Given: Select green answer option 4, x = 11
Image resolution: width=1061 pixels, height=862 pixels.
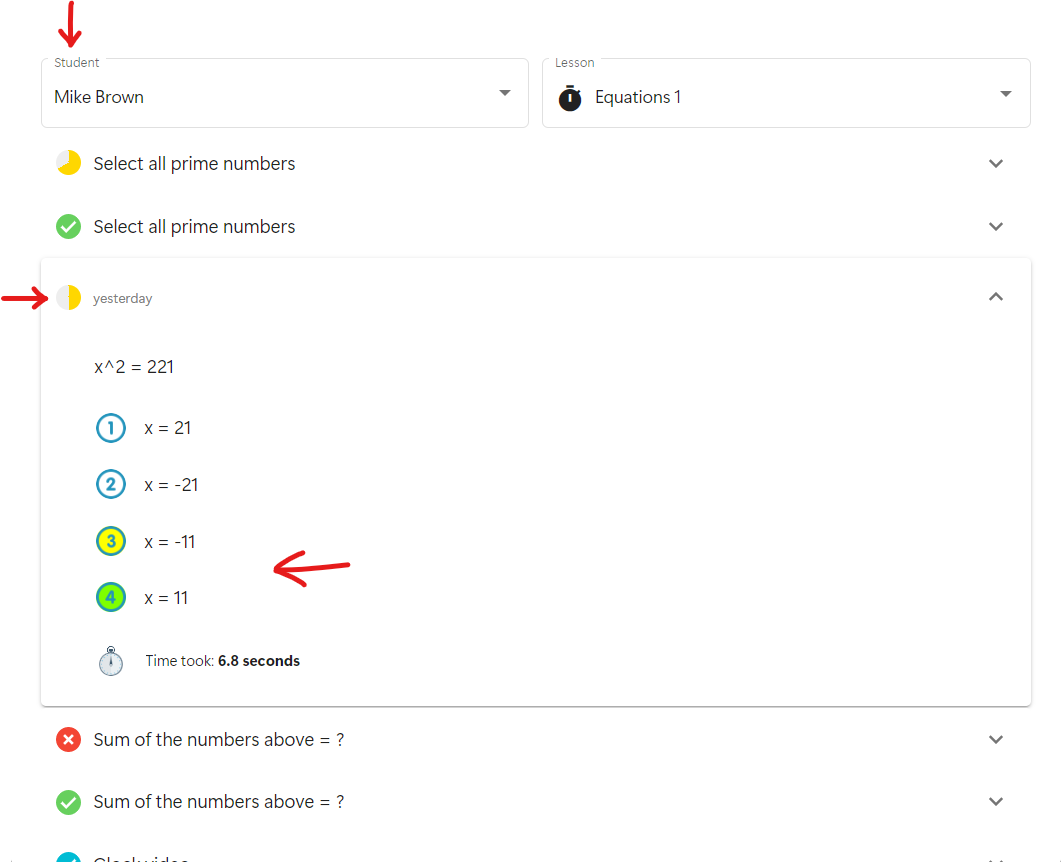Looking at the screenshot, I should [x=110, y=598].
